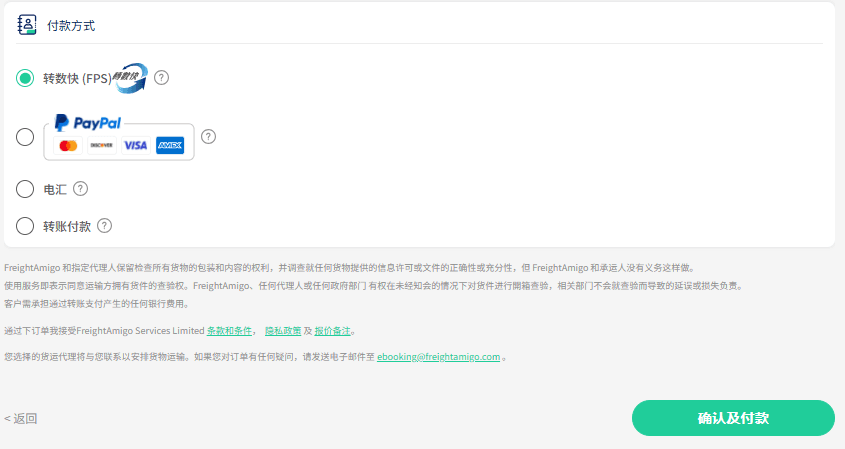Click the 付款方式 heading text

(x=71, y=26)
